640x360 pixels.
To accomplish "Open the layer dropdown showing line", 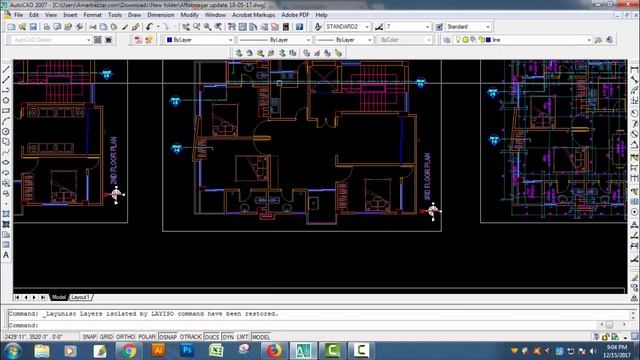I will [524, 40].
